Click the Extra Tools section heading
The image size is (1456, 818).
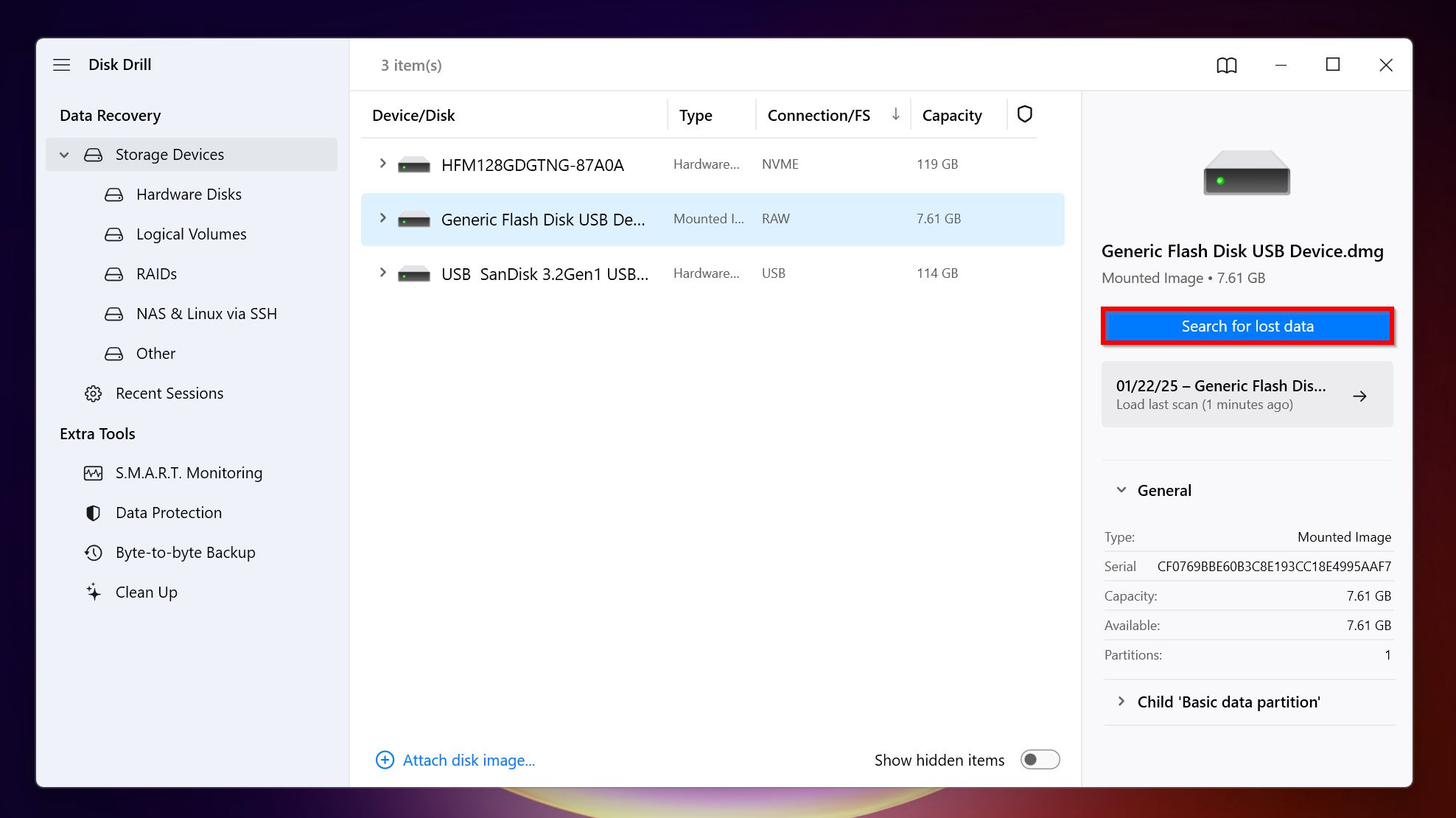pyautogui.click(x=97, y=433)
